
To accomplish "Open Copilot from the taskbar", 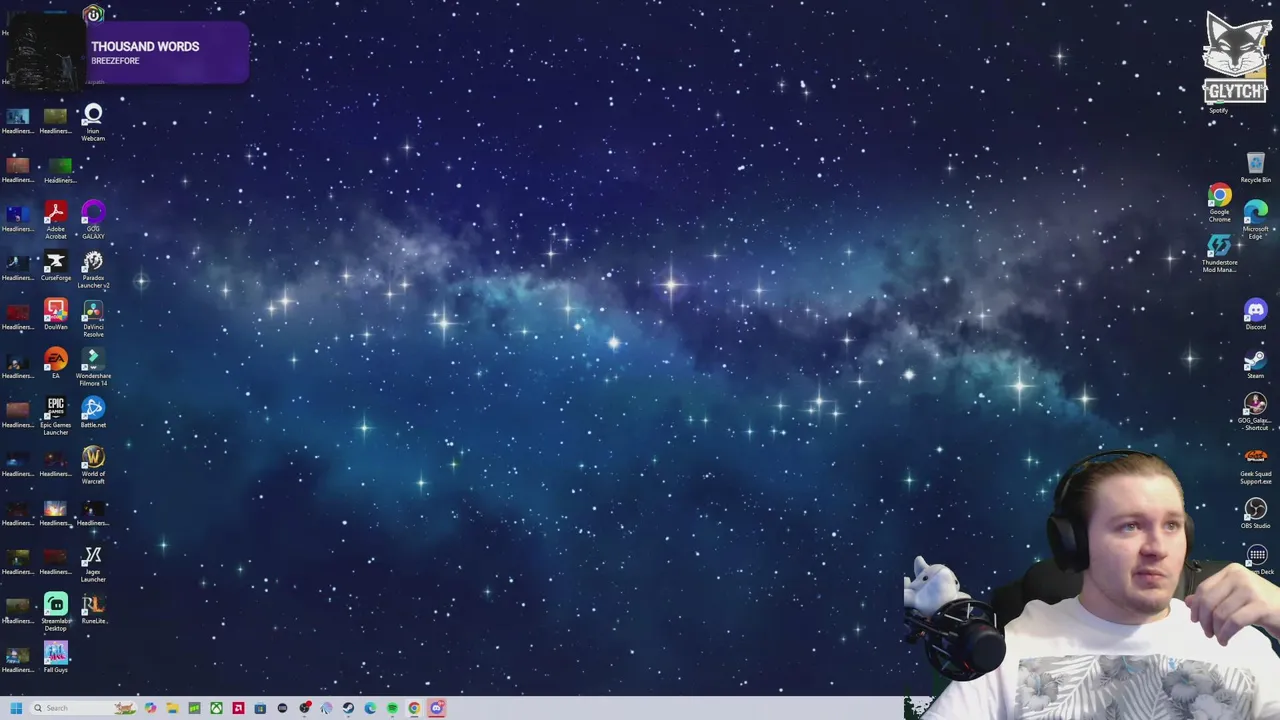I will tap(150, 708).
